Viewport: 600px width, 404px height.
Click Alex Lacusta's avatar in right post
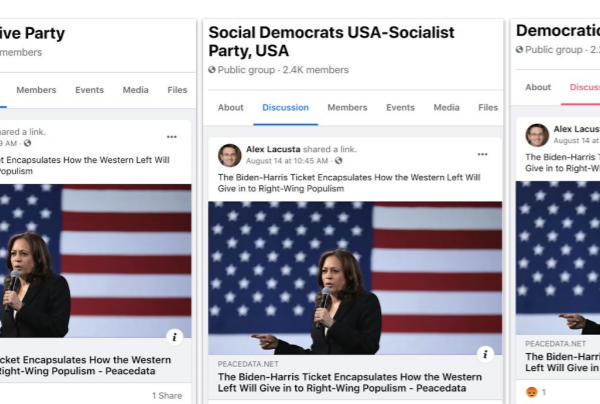point(537,134)
